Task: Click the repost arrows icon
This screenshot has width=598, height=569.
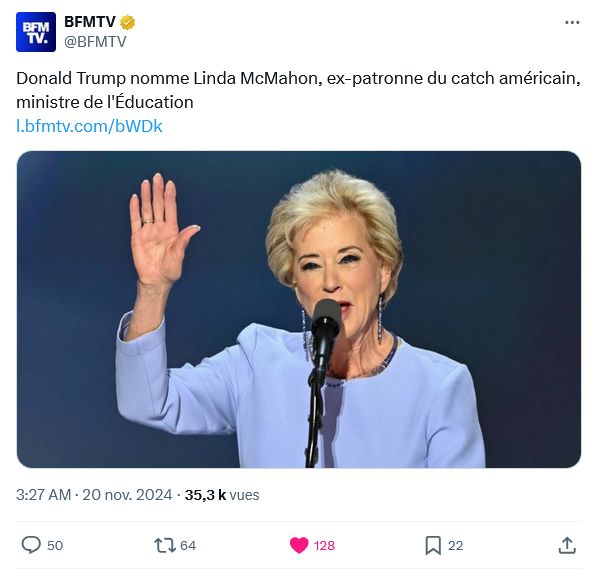Action: 164,545
